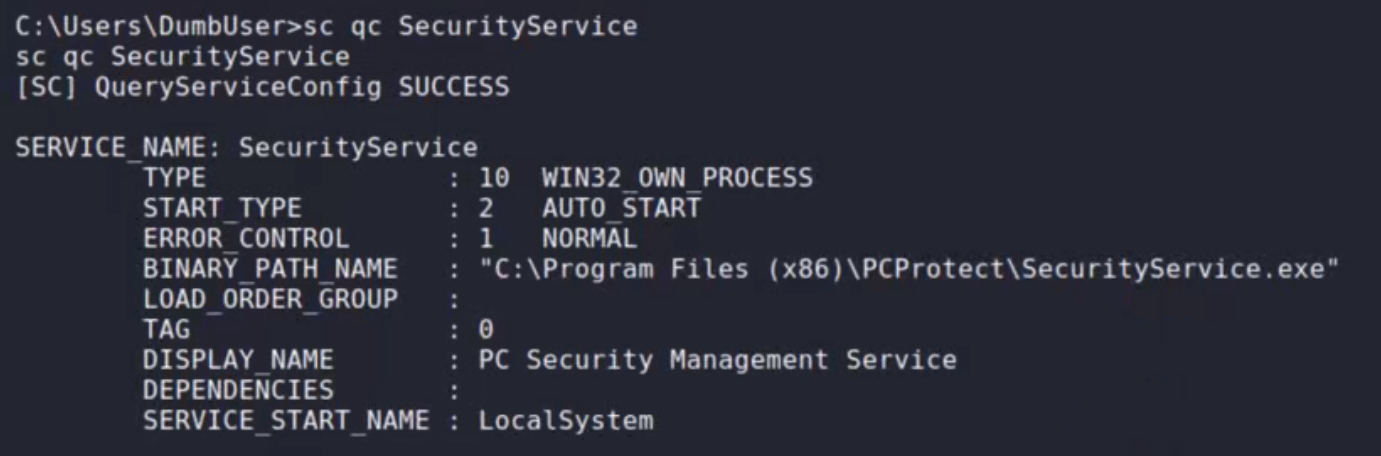
Task: Click the WIN32_OWN_PROCESS value
Action: (x=677, y=178)
